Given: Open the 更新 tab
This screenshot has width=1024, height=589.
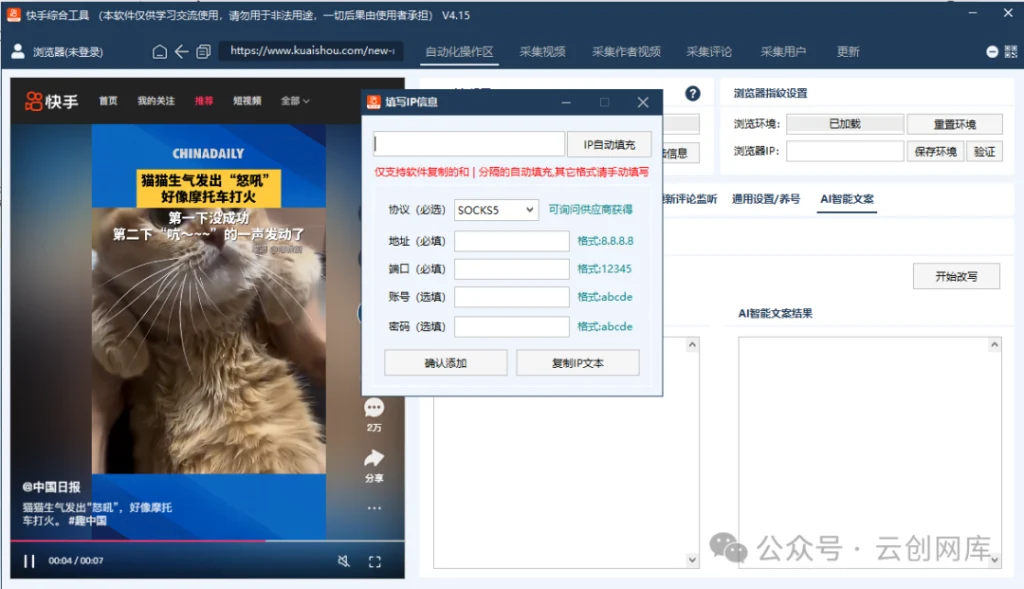Looking at the screenshot, I should coord(848,52).
